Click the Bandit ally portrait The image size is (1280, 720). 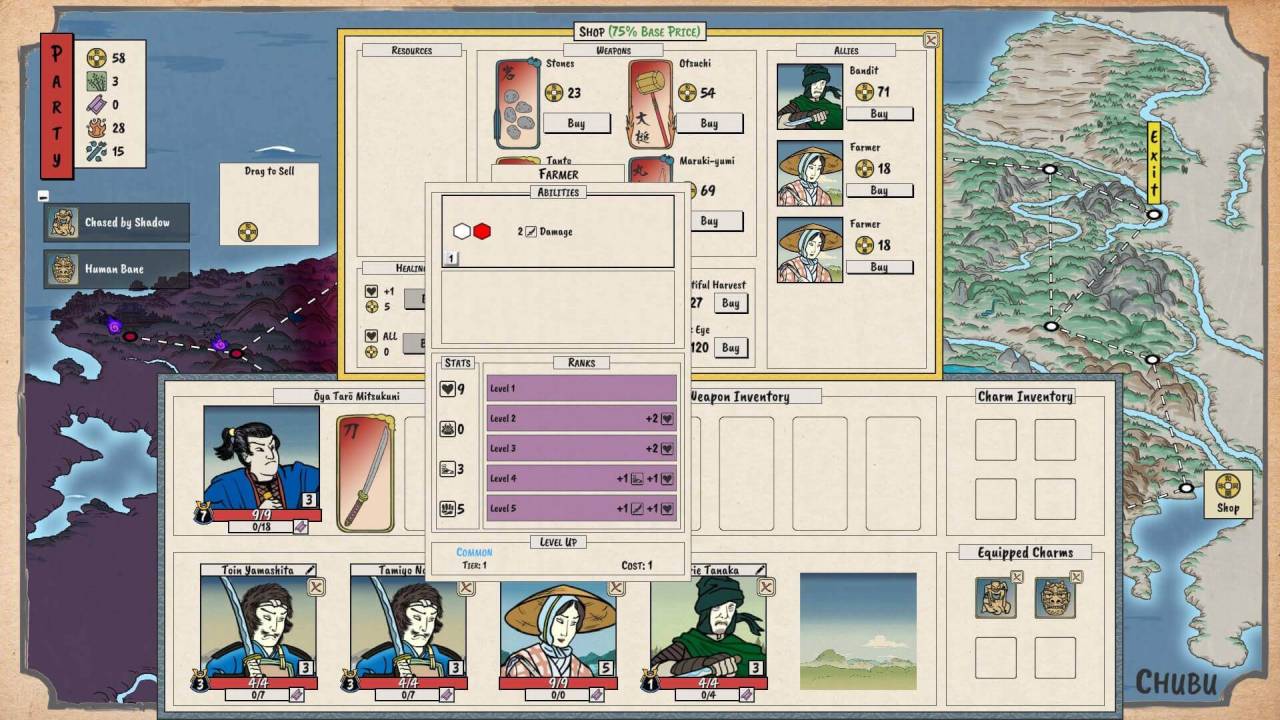[810, 97]
